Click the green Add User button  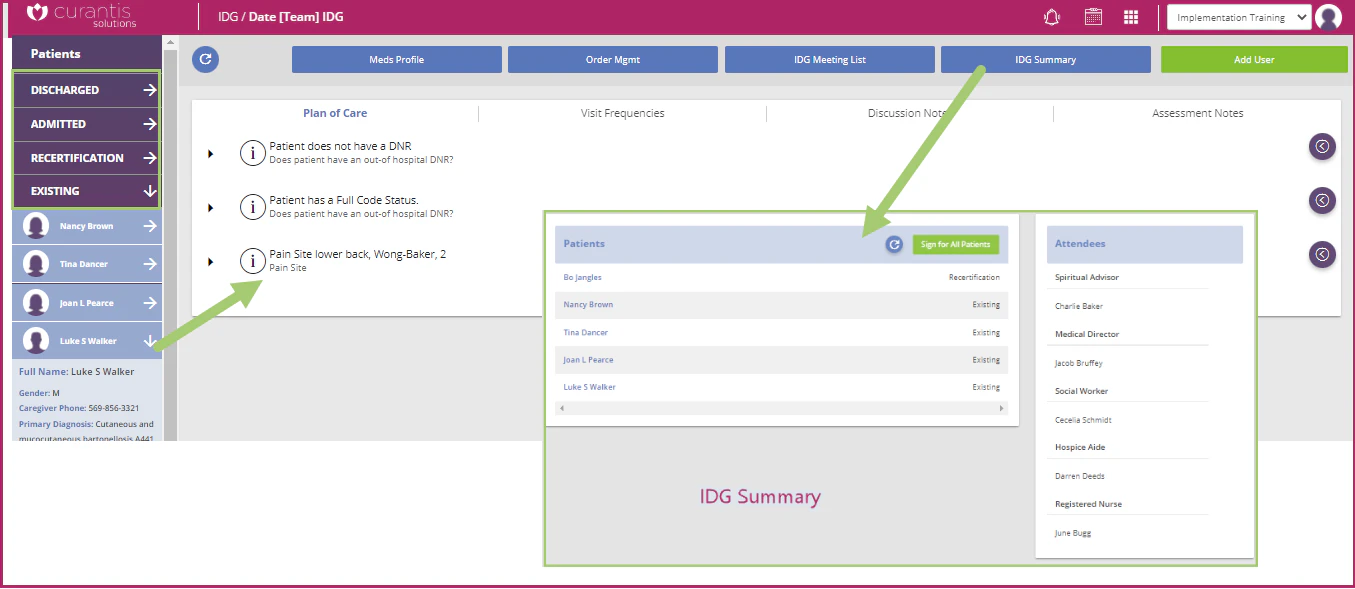click(x=1253, y=59)
